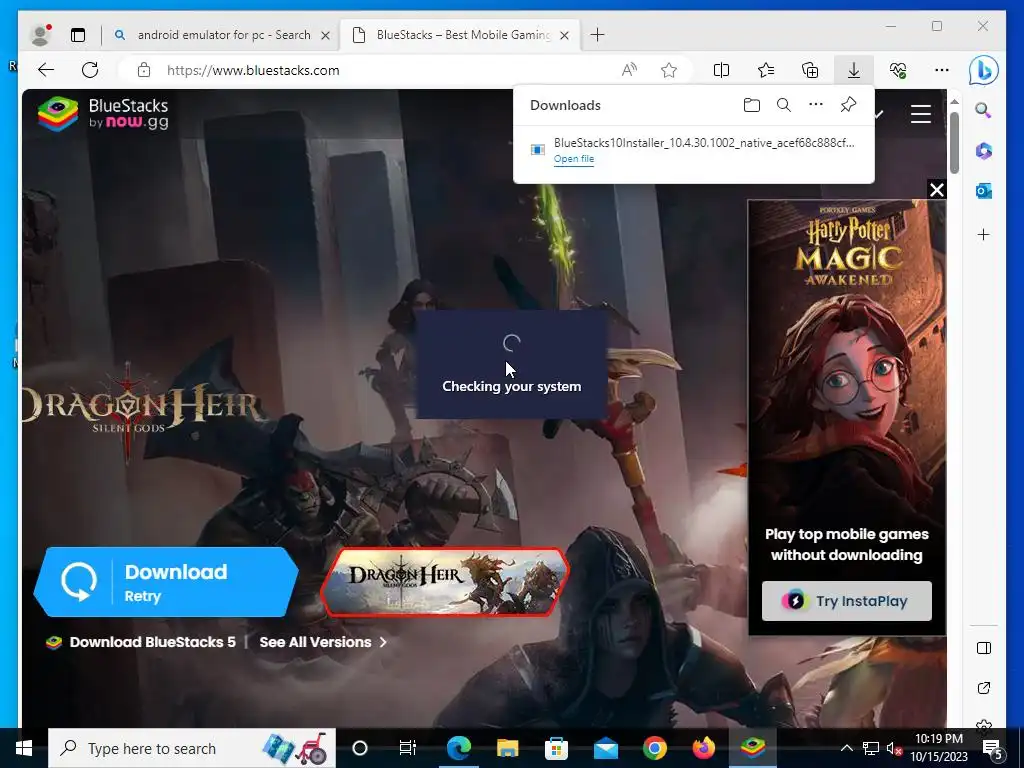The height and width of the screenshot is (768, 1024).
Task: Switch to BlueStacks installer on taskbar
Action: tap(752, 748)
